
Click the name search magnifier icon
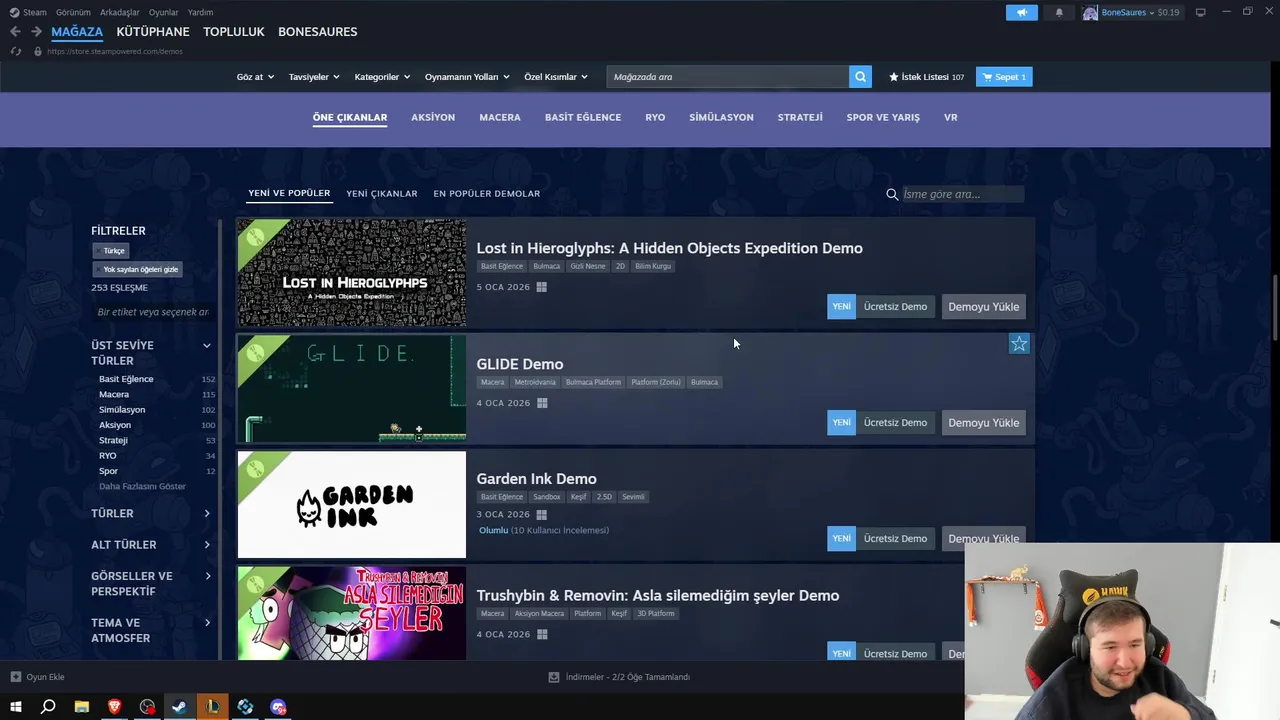tap(892, 194)
